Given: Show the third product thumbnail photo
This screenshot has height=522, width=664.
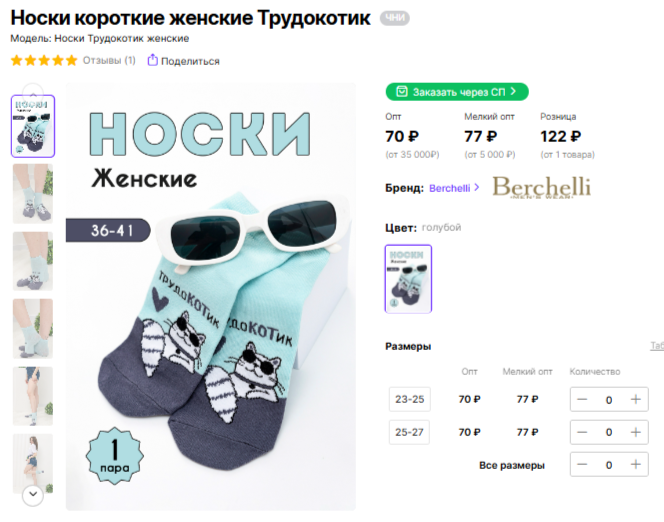Looking at the screenshot, I should coord(33,261).
